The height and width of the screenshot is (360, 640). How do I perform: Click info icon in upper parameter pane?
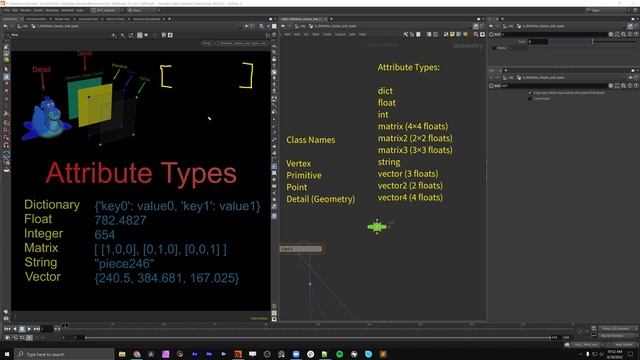(x=630, y=35)
